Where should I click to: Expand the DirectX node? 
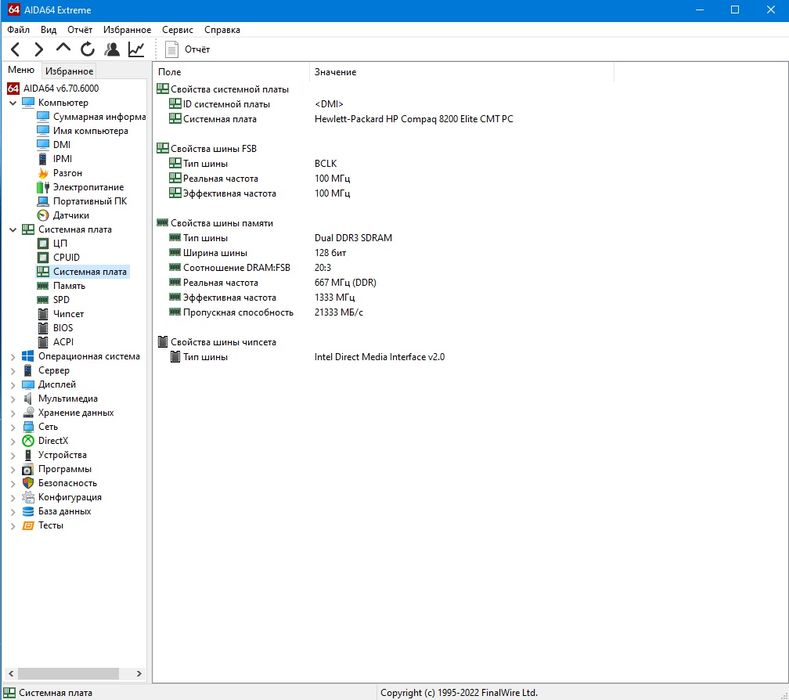13,441
